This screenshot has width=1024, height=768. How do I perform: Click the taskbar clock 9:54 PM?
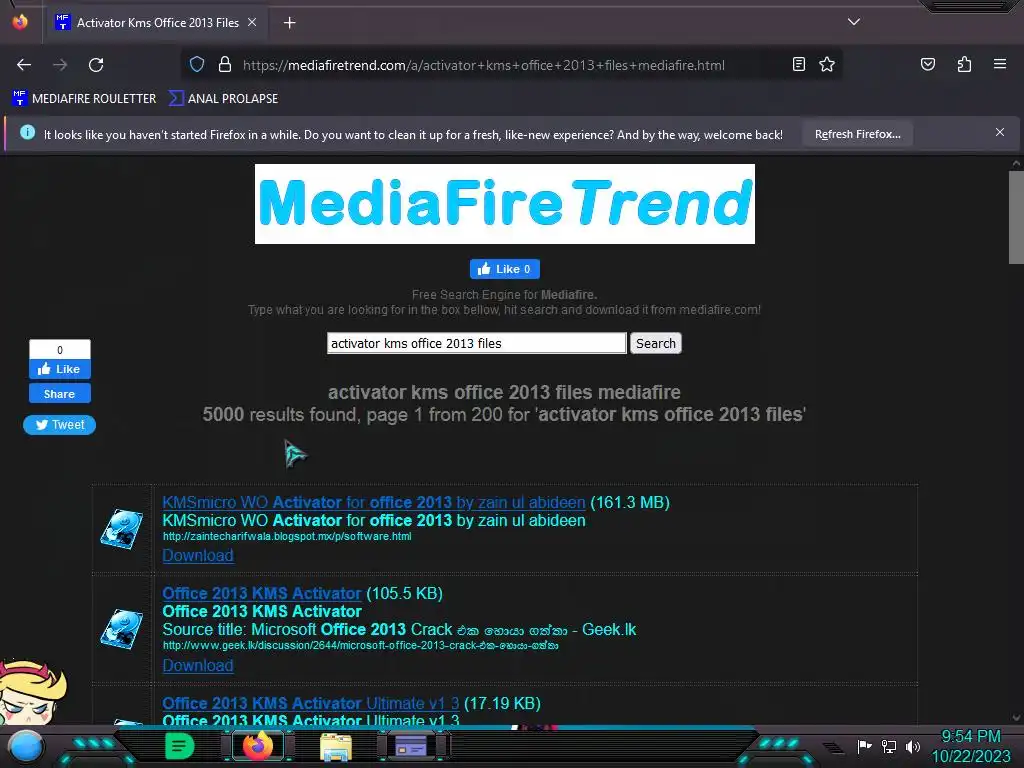970,737
